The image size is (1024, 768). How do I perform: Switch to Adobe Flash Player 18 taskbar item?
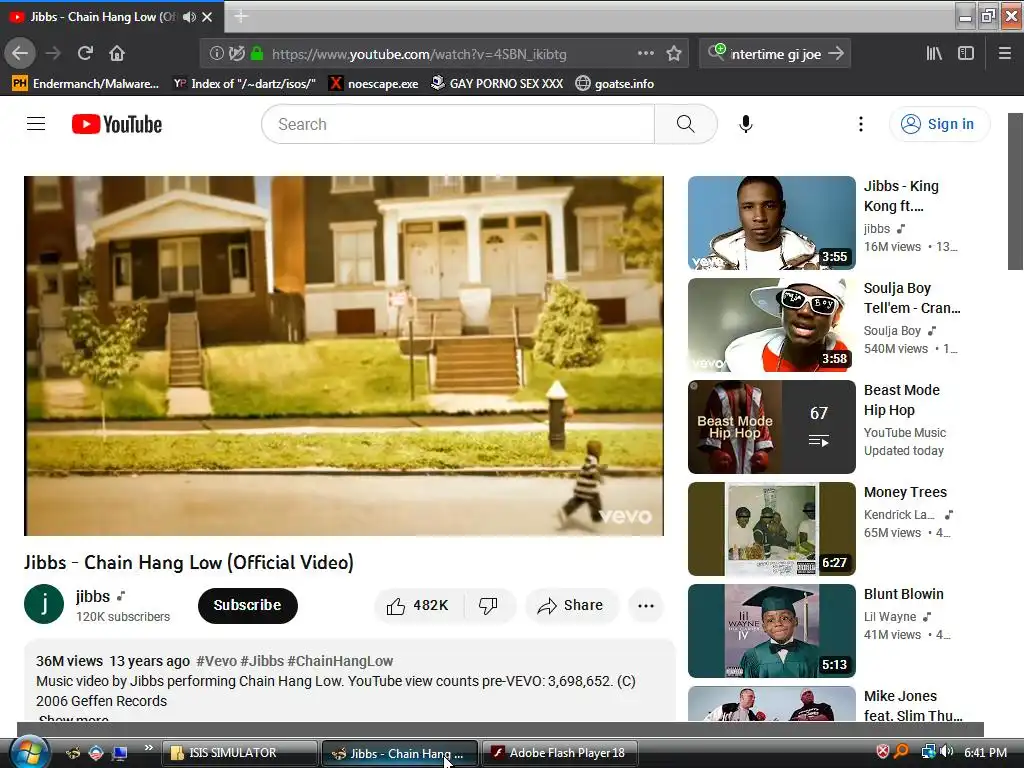[x=560, y=753]
